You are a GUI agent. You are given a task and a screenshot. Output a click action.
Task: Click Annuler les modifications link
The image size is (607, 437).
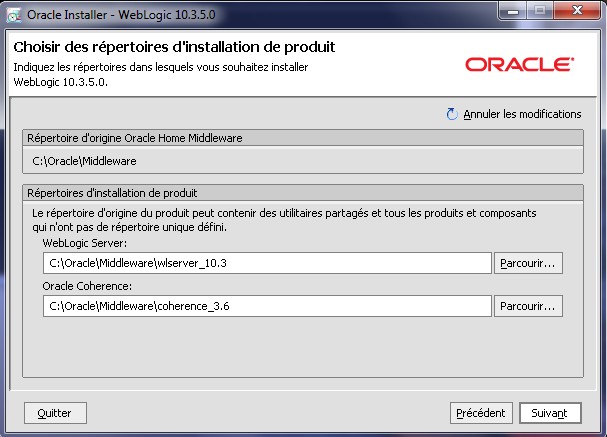[522, 114]
